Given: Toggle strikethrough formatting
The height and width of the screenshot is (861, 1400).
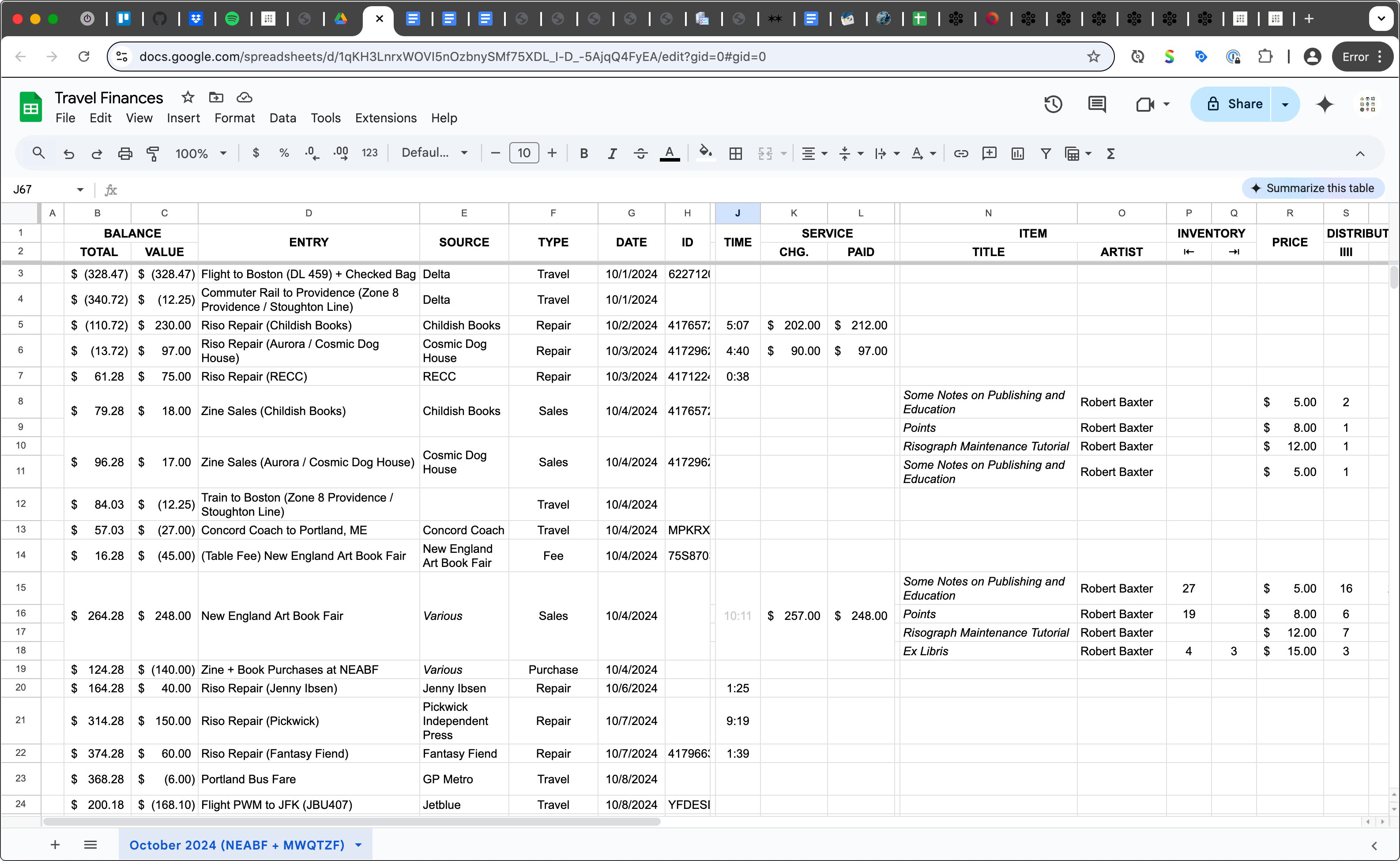Looking at the screenshot, I should click(640, 154).
